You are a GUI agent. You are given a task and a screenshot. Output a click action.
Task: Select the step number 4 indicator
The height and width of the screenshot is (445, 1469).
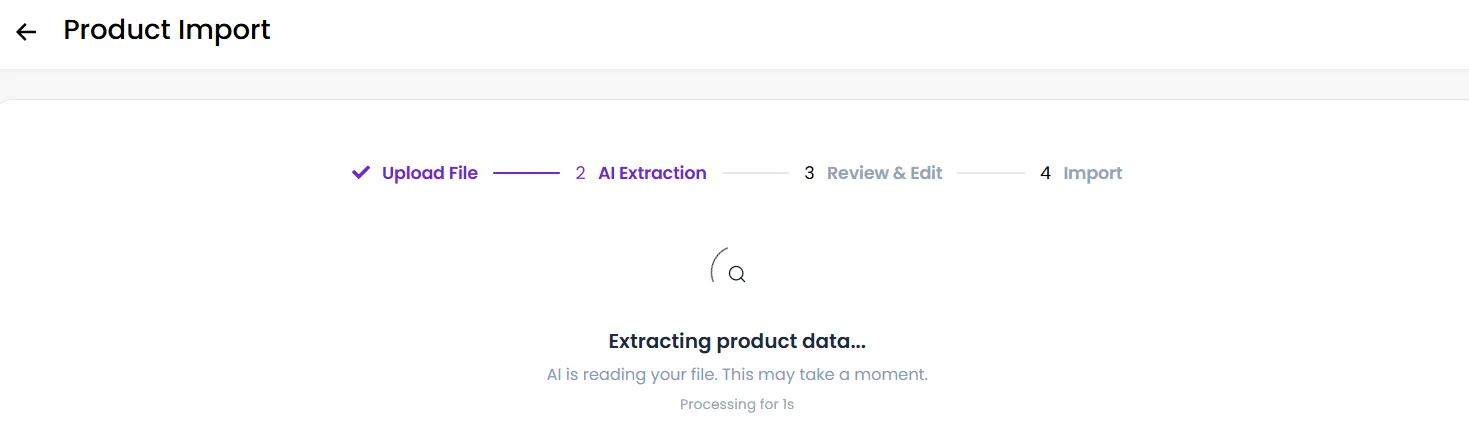(x=1045, y=173)
